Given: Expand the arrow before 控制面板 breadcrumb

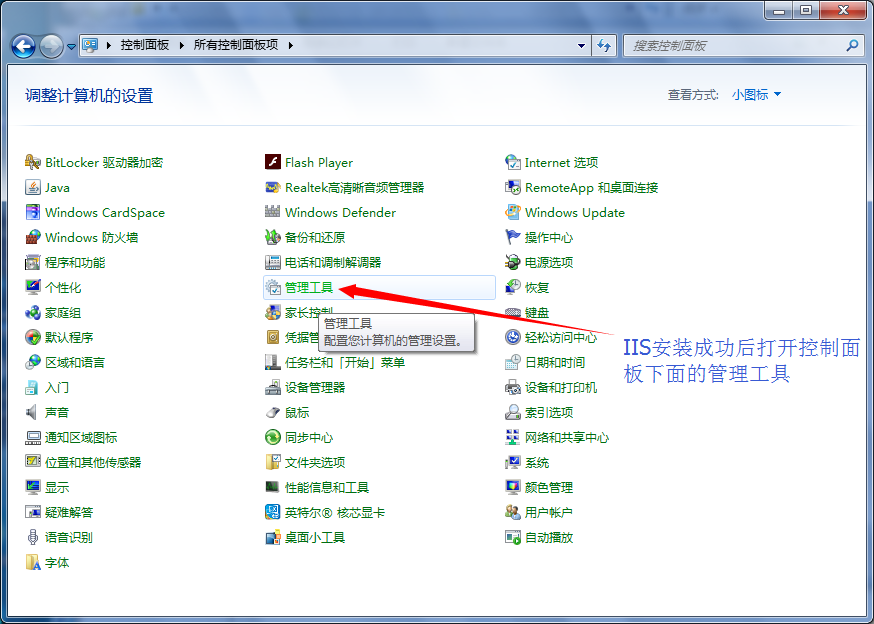Looking at the screenshot, I should pos(108,45).
